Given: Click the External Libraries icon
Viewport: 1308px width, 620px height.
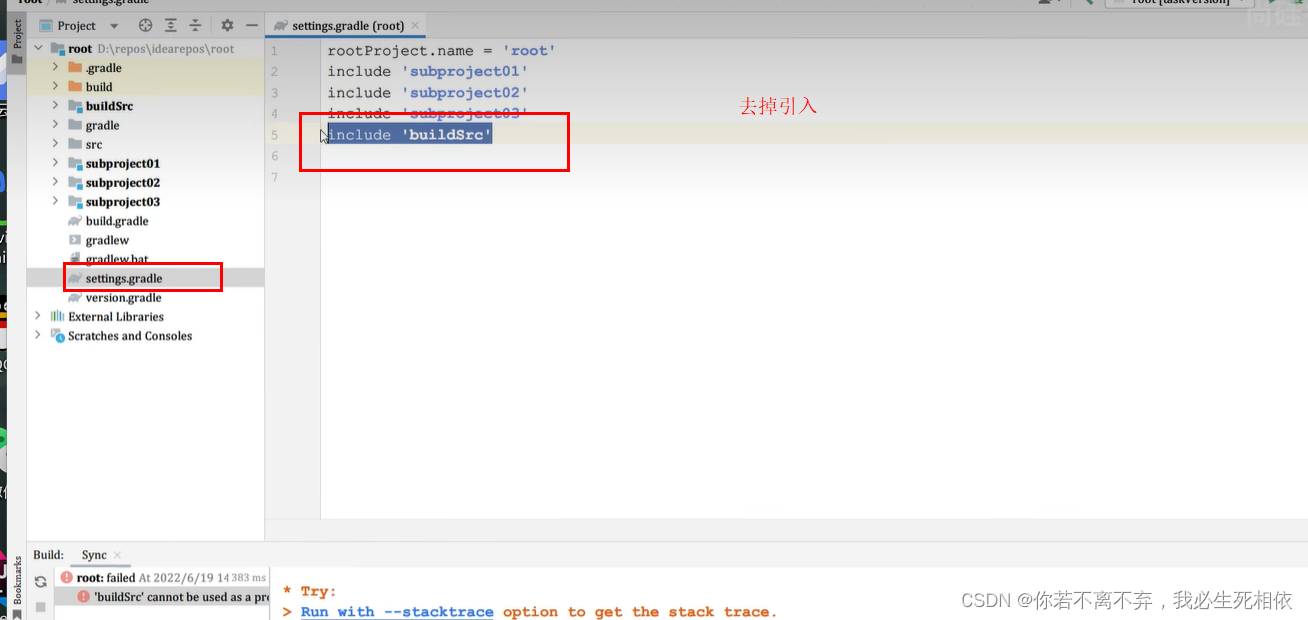Looking at the screenshot, I should coord(57,316).
